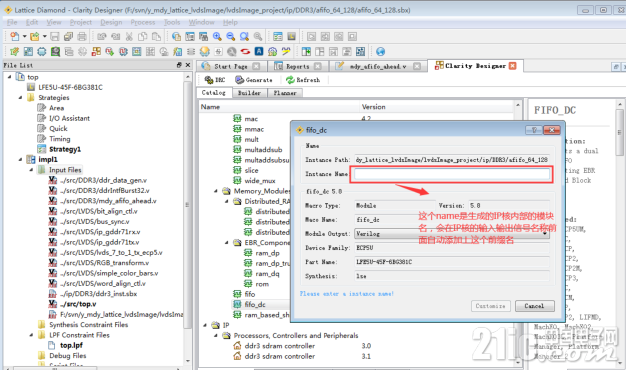Viewport: 626px width, 370px height.
Task: Select top.lpf constraint file
Action: (x=71, y=345)
